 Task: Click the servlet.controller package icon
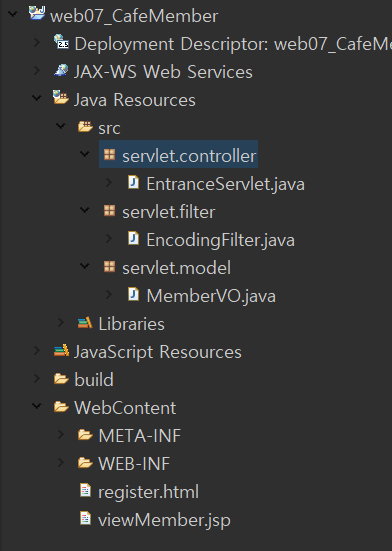(x=109, y=154)
